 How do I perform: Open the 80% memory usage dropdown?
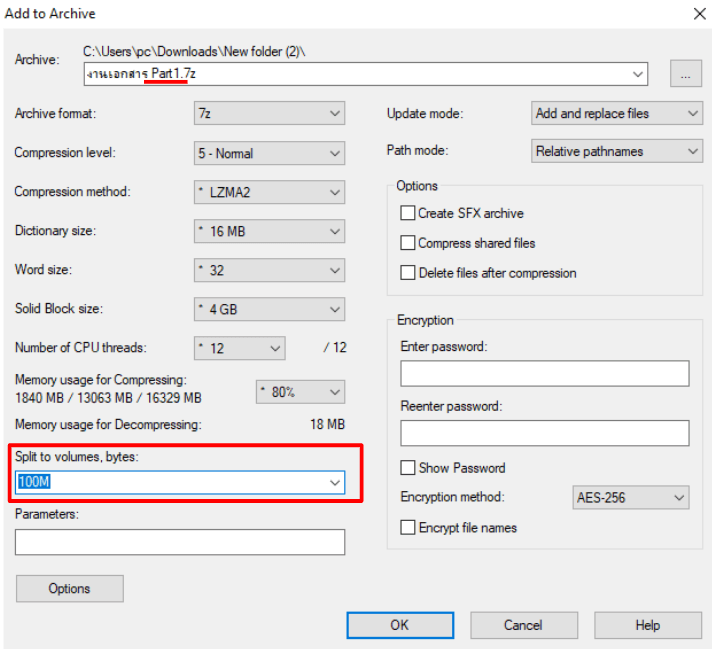coord(300,391)
